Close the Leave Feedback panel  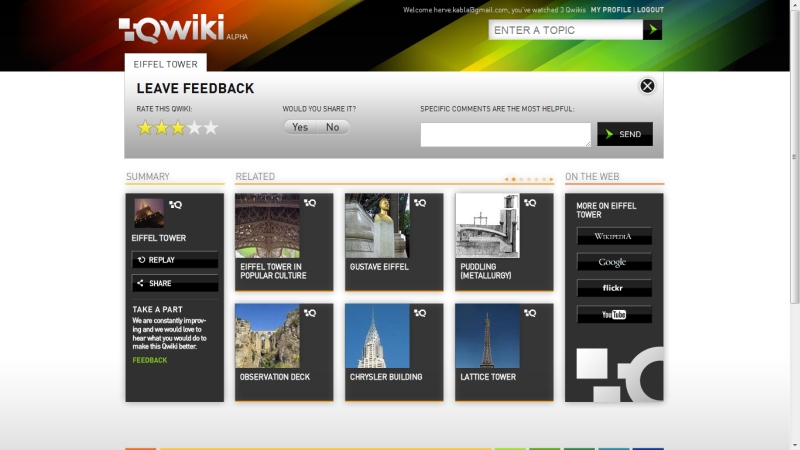click(x=647, y=86)
